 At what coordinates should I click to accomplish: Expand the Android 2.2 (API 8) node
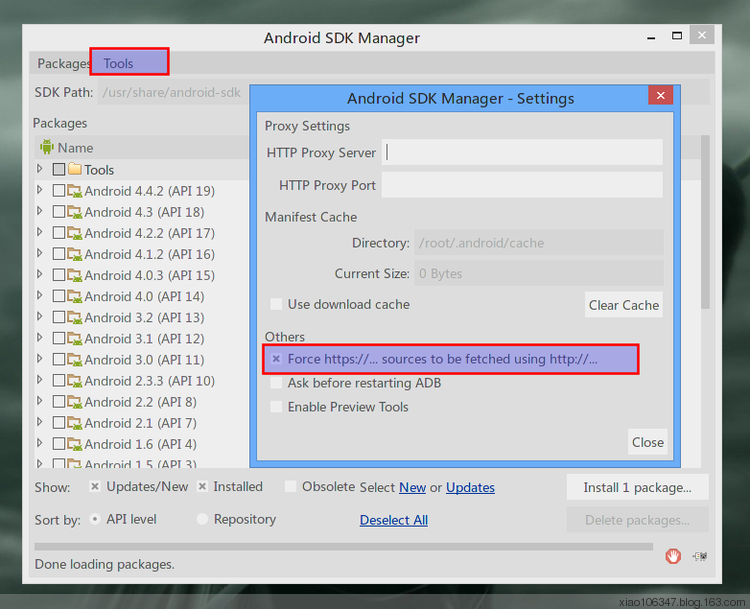tap(40, 401)
